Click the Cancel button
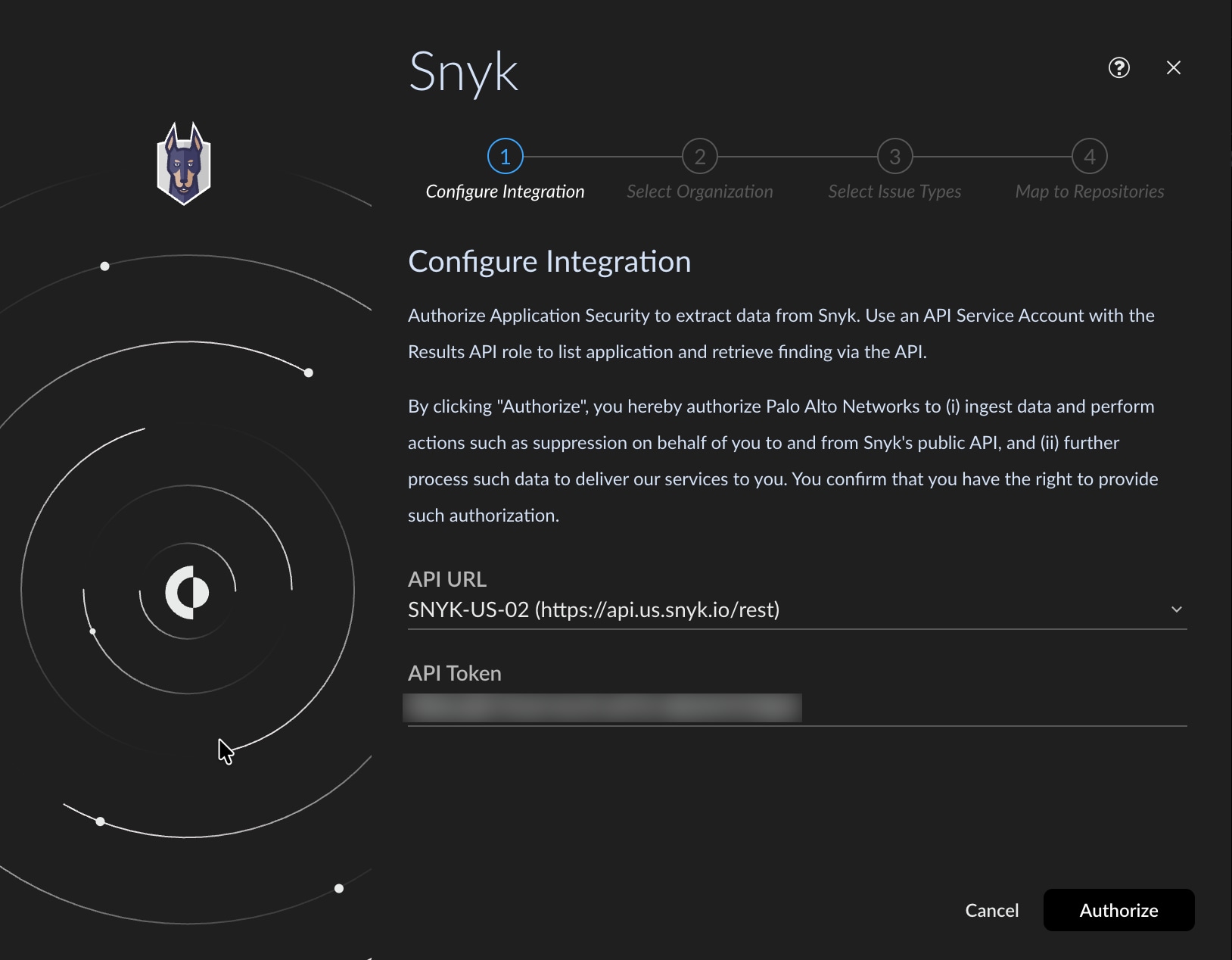Viewport: 1232px width, 960px height. tap(992, 910)
